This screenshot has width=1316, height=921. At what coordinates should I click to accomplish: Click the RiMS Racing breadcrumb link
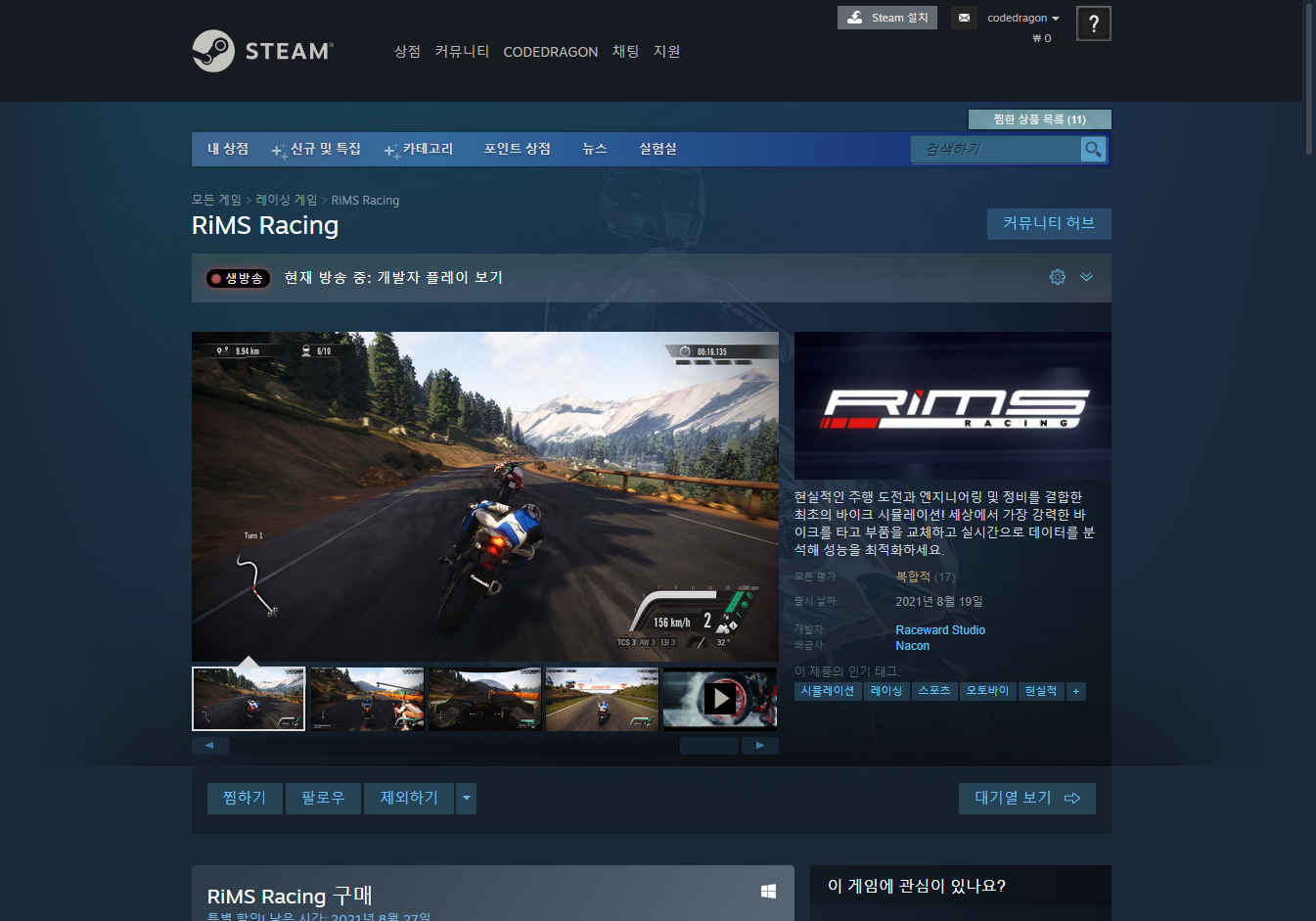pyautogui.click(x=365, y=200)
